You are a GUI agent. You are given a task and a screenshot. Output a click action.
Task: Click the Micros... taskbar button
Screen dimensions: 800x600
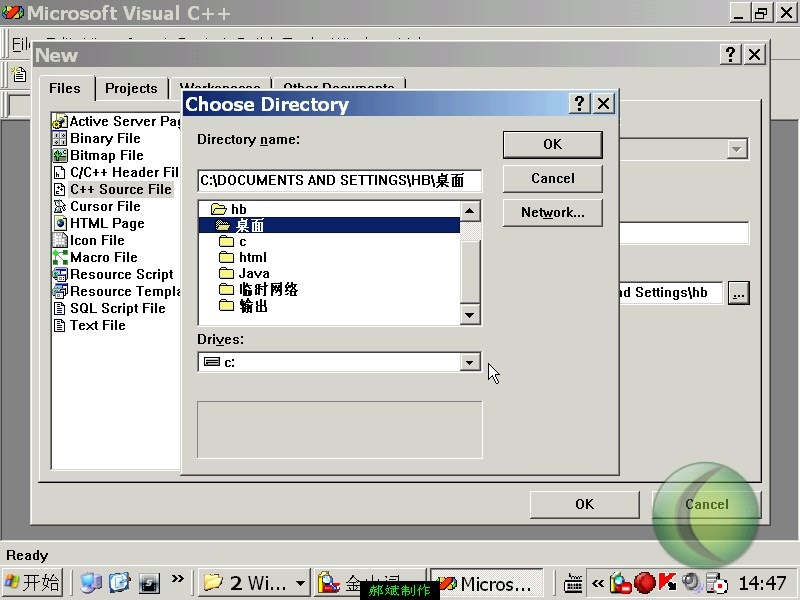point(486,583)
